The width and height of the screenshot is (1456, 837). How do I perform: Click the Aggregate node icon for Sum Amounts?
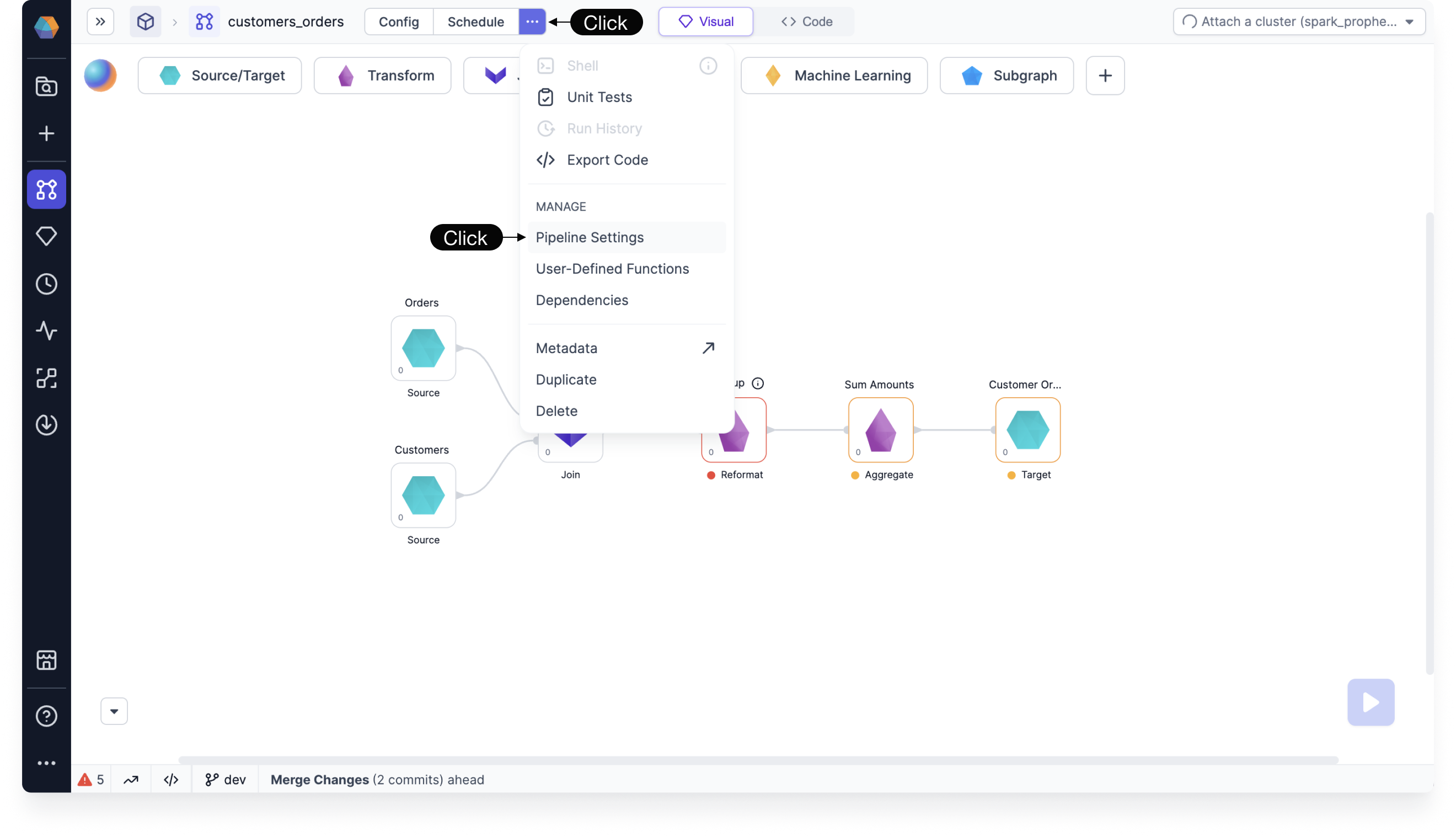tap(880, 429)
